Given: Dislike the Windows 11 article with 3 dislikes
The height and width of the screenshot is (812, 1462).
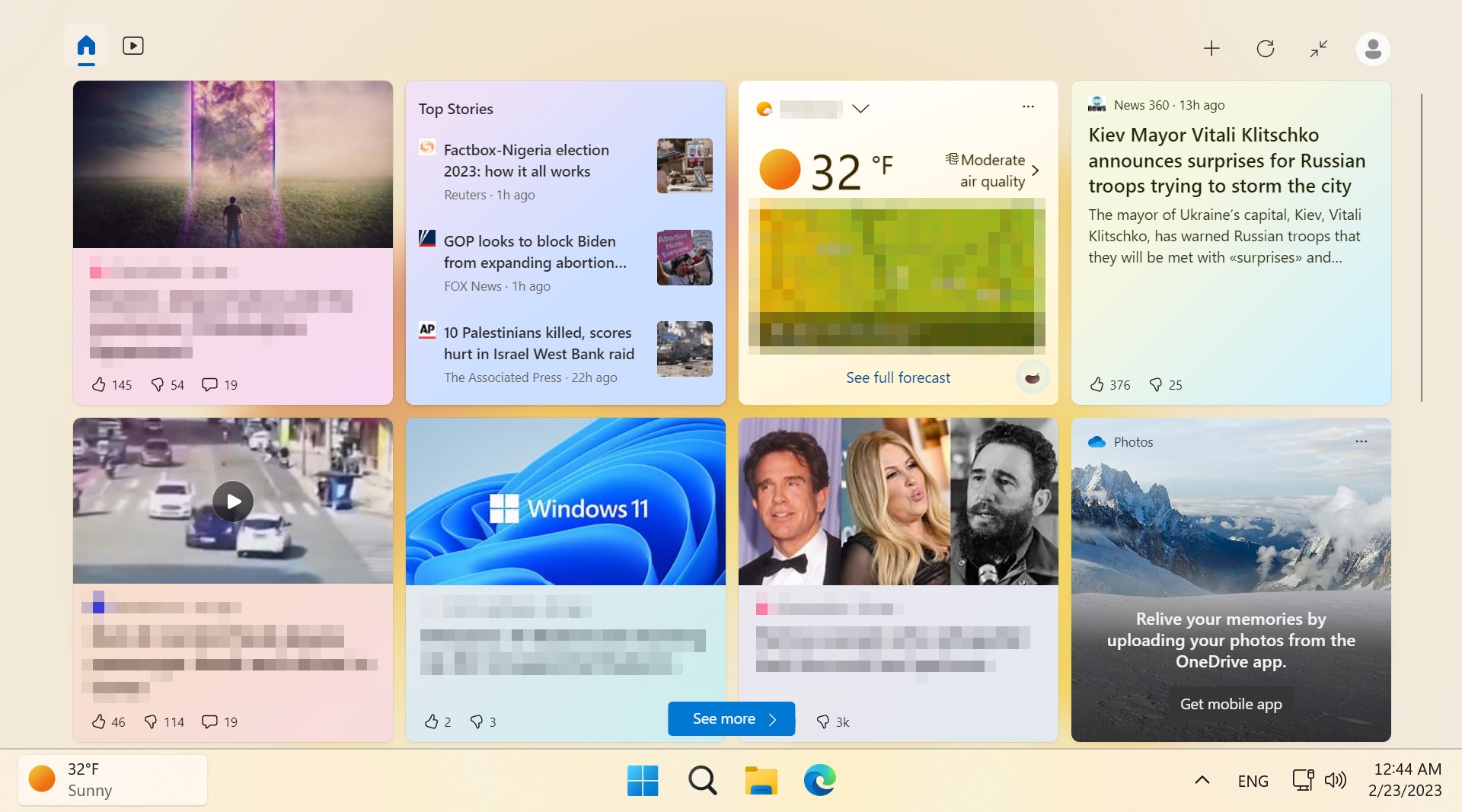Looking at the screenshot, I should coord(483,722).
